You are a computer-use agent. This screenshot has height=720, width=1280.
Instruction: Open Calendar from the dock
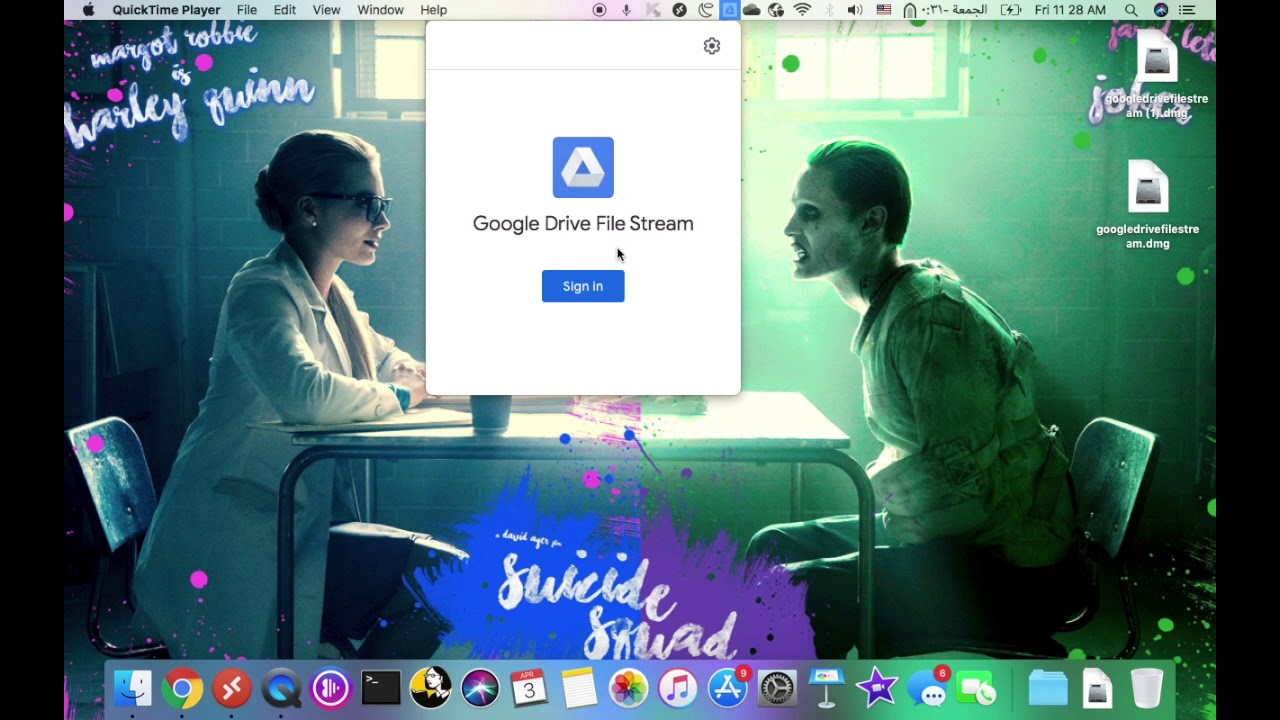529,688
